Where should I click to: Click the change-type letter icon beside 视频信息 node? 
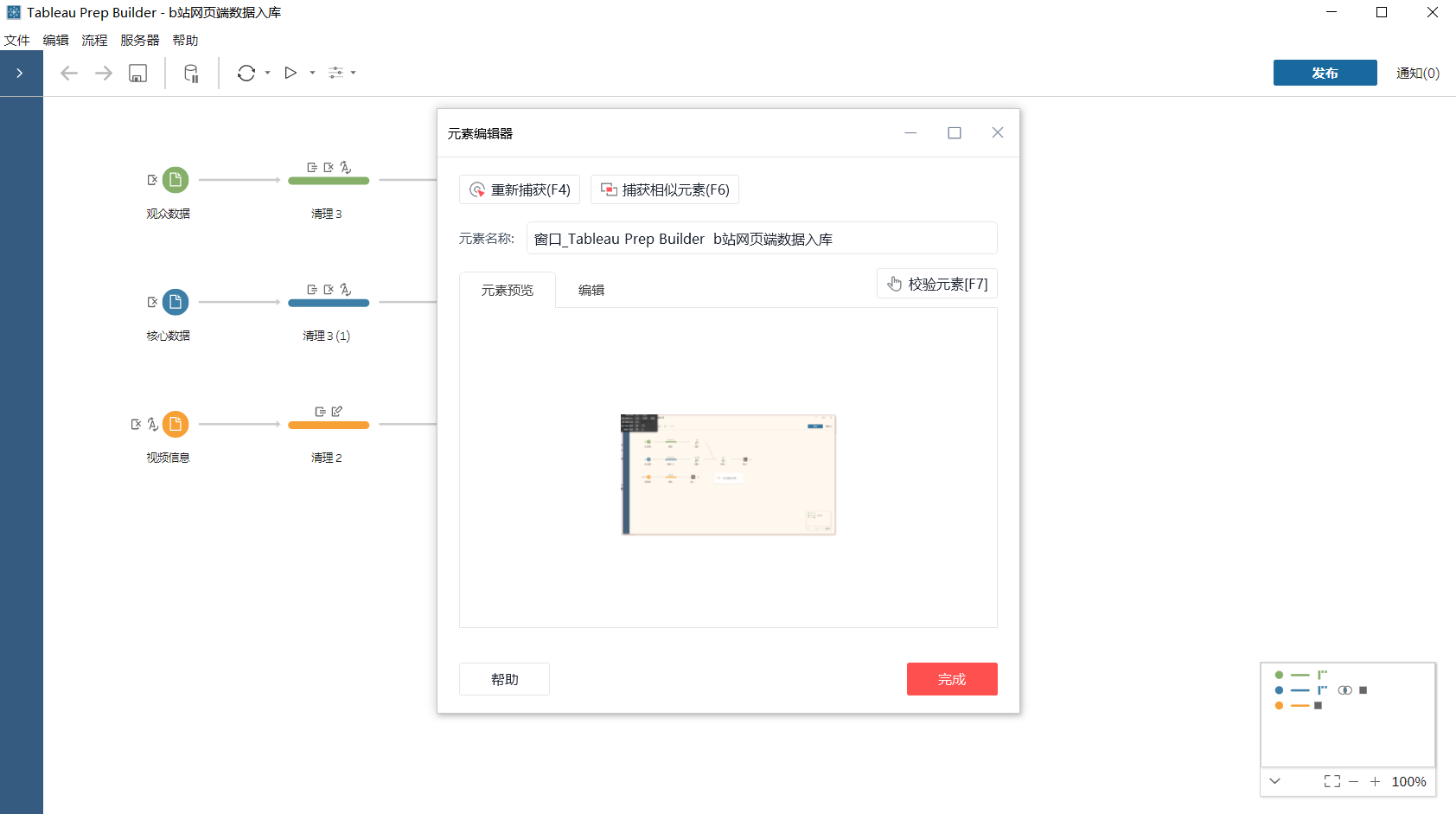153,424
